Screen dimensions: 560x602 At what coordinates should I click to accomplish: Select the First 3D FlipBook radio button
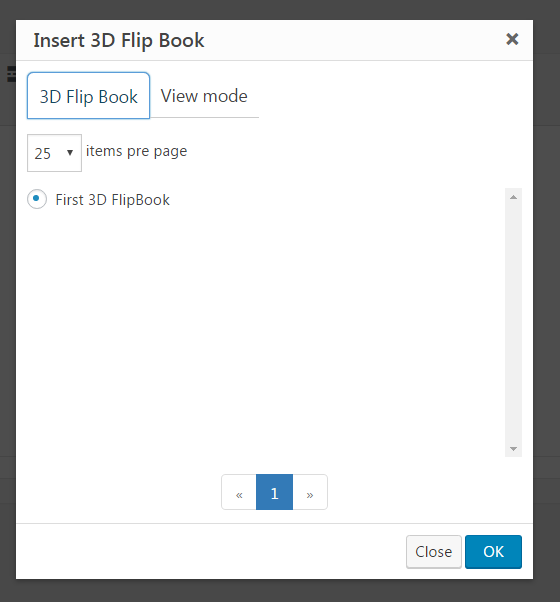pyautogui.click(x=37, y=199)
